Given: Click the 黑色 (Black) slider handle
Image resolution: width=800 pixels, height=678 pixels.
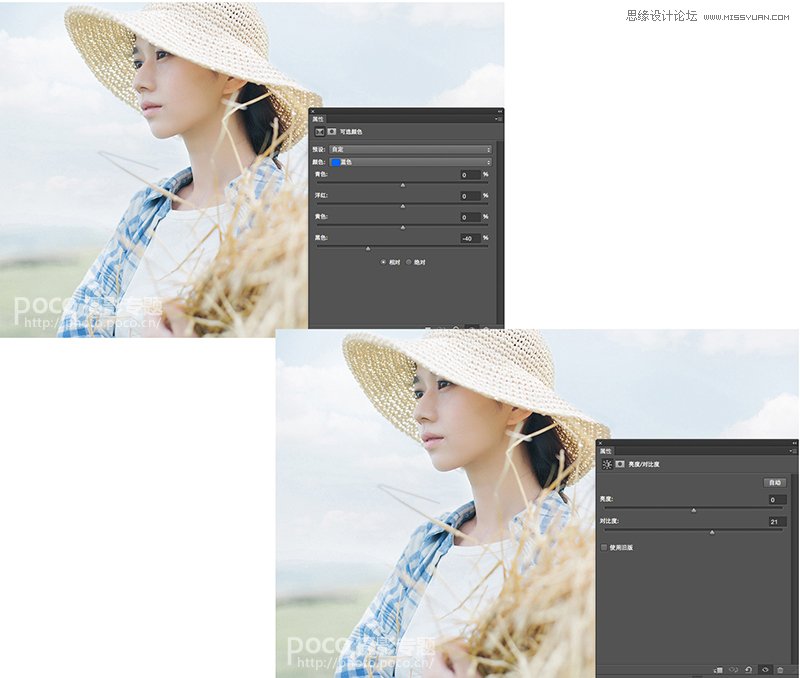Looking at the screenshot, I should click(368, 247).
